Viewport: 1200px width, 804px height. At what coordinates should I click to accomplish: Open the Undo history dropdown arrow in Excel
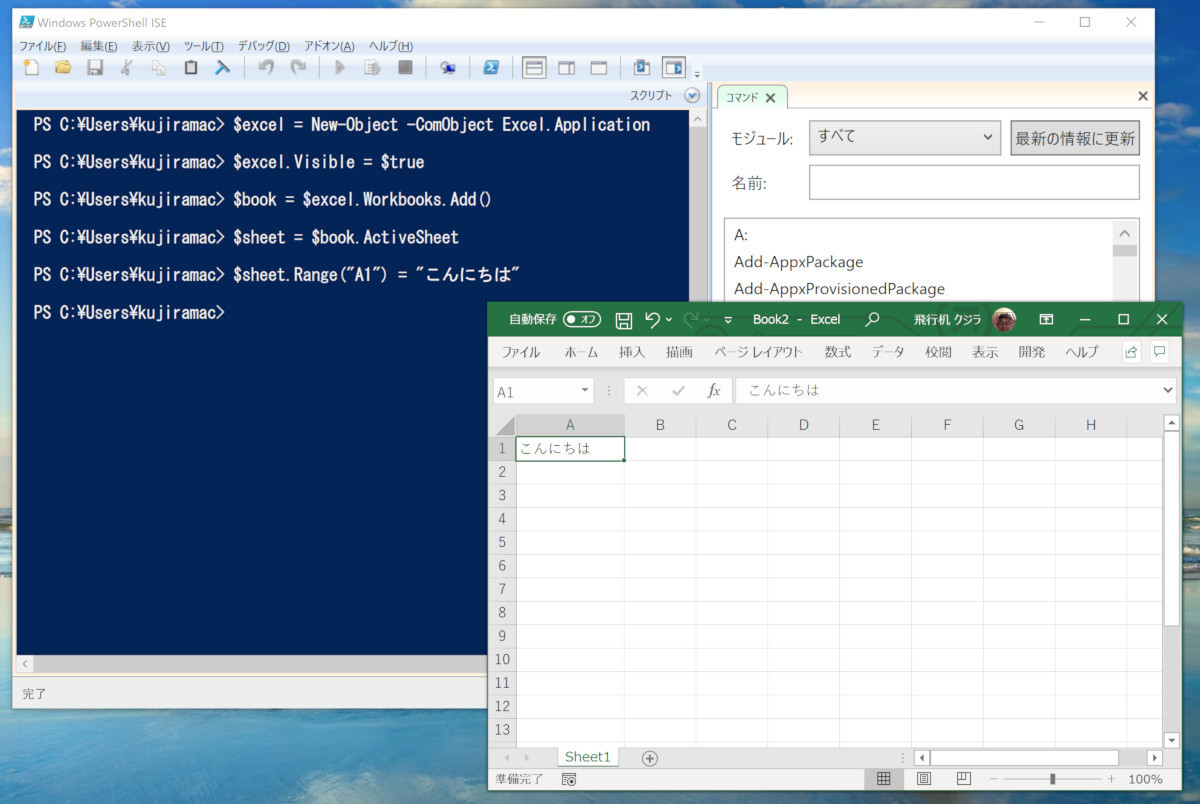tap(669, 320)
